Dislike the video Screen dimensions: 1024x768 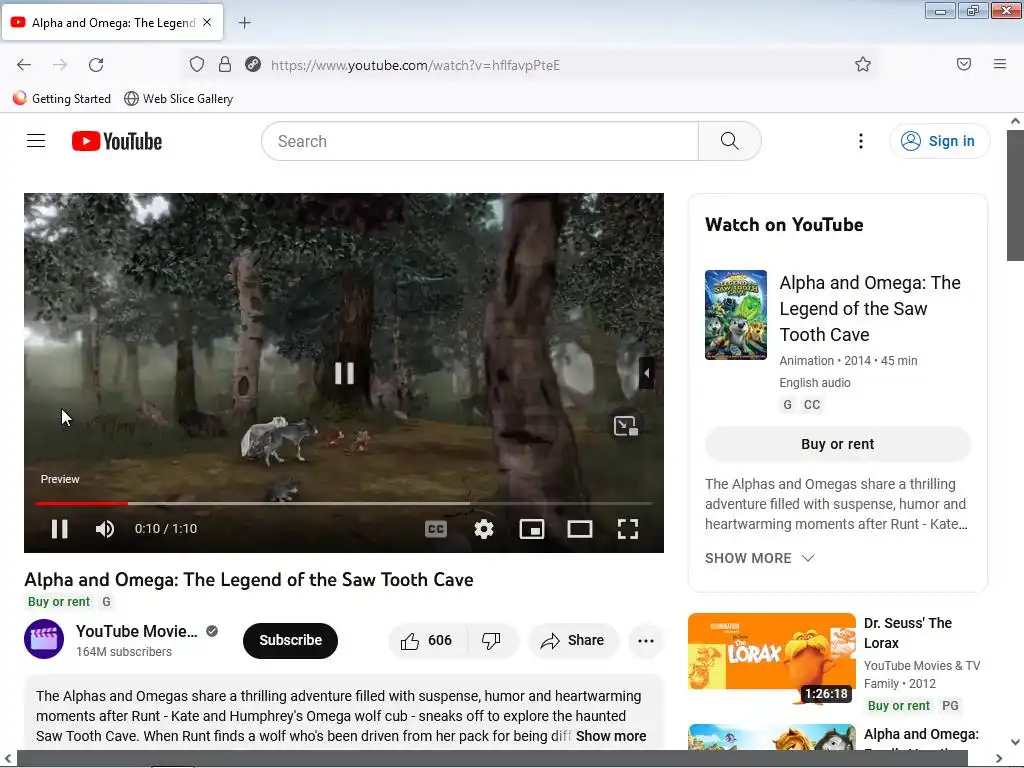click(492, 641)
